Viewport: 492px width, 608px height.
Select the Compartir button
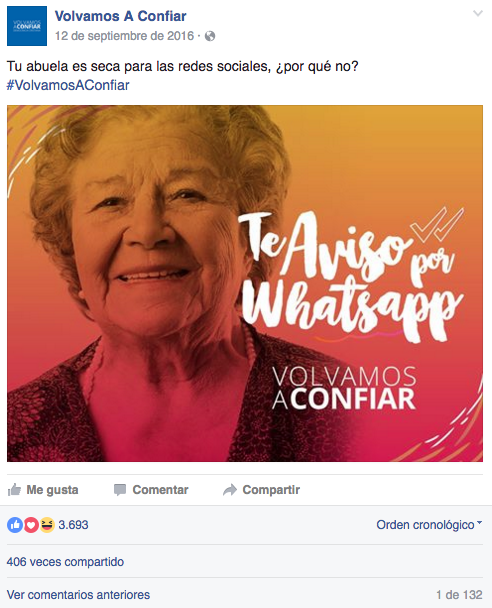(262, 490)
